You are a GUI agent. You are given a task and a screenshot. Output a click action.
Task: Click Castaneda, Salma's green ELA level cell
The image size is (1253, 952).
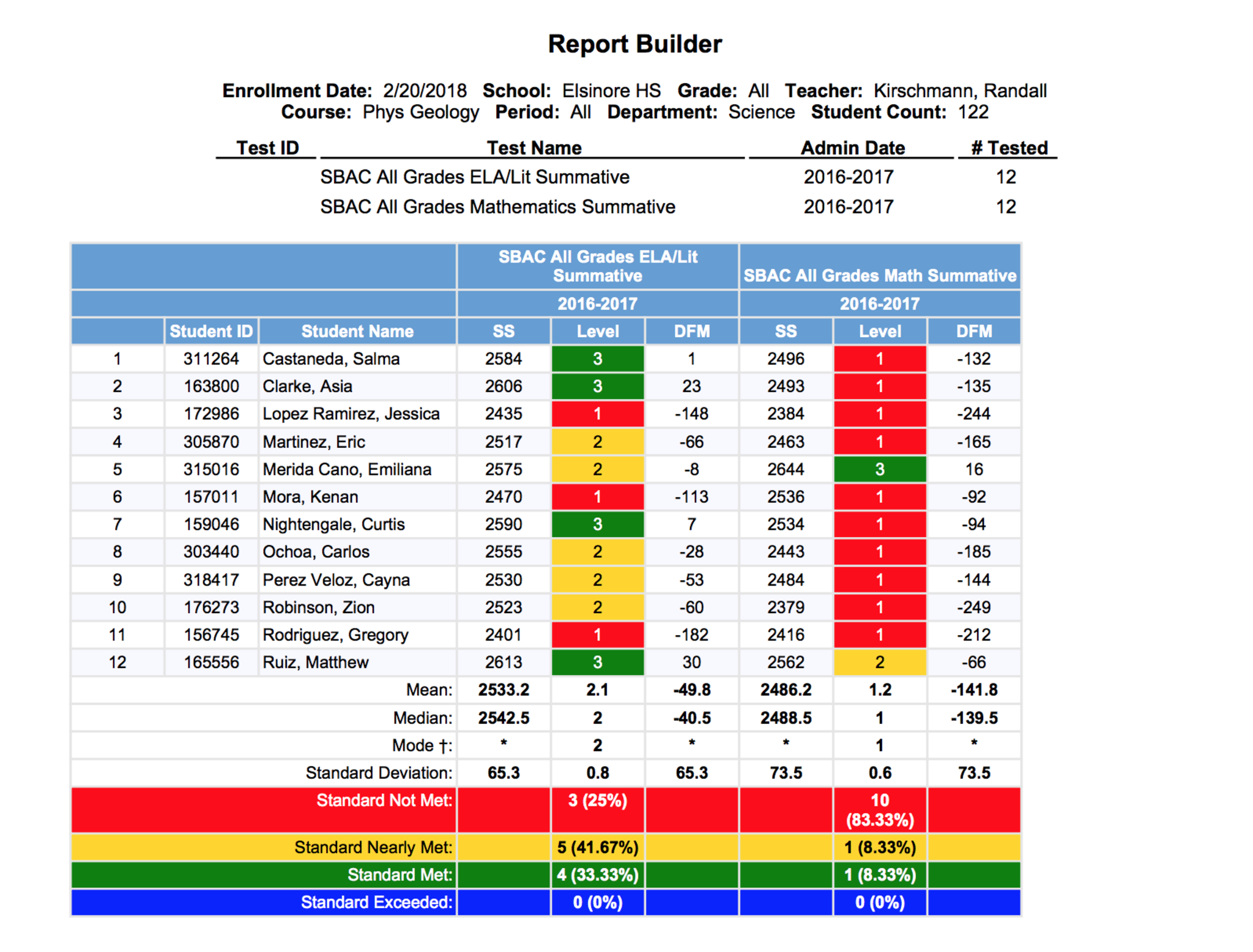(597, 359)
